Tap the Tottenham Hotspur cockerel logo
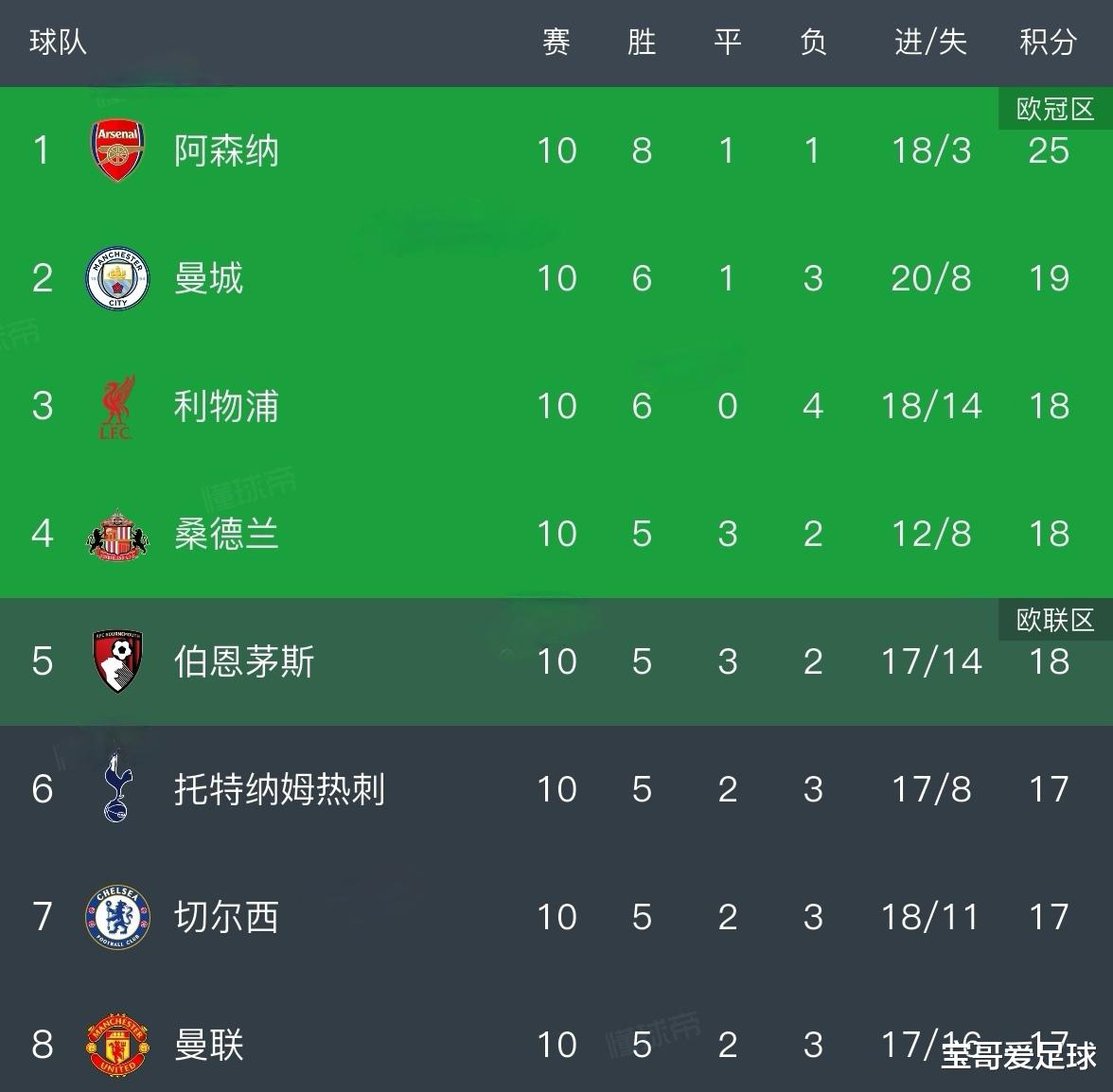The height and width of the screenshot is (1092, 1113). pyautogui.click(x=117, y=788)
